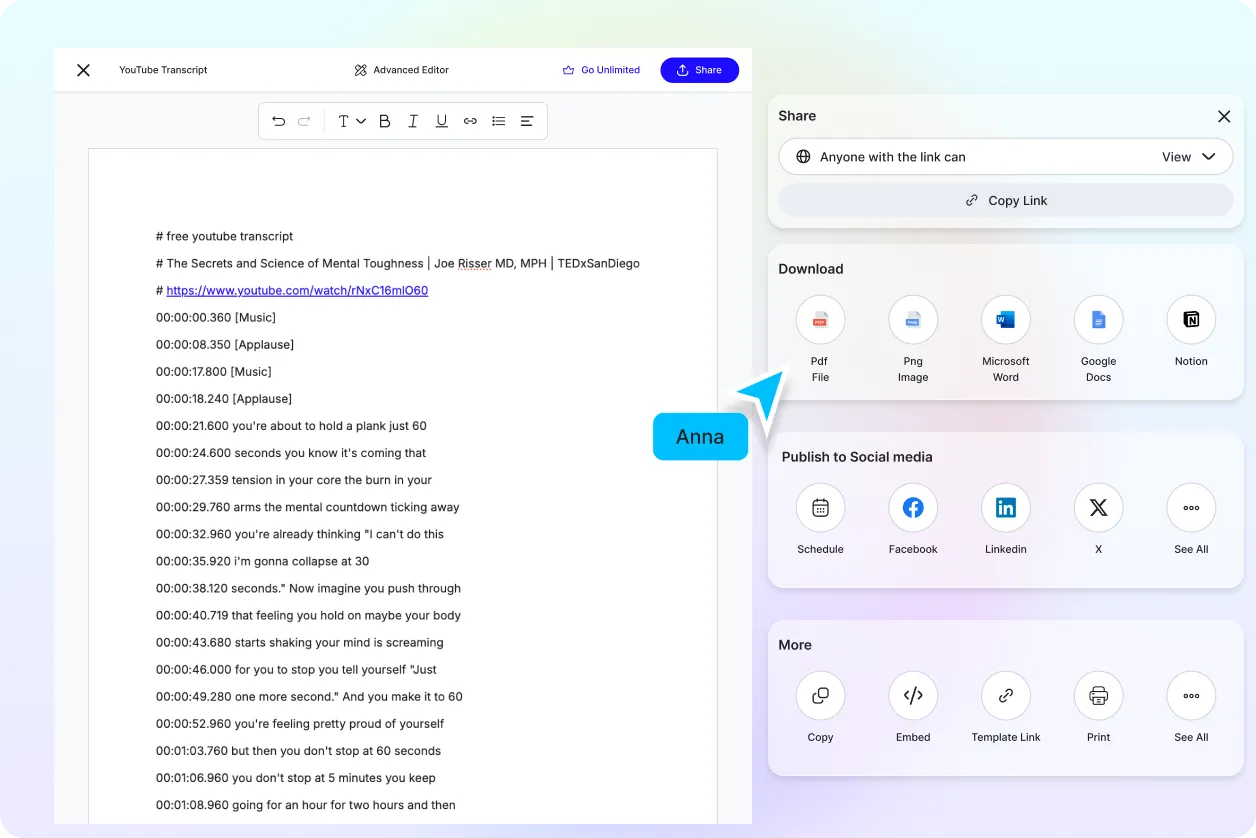Post the transcript to X
The height and width of the screenshot is (838, 1256).
point(1098,507)
